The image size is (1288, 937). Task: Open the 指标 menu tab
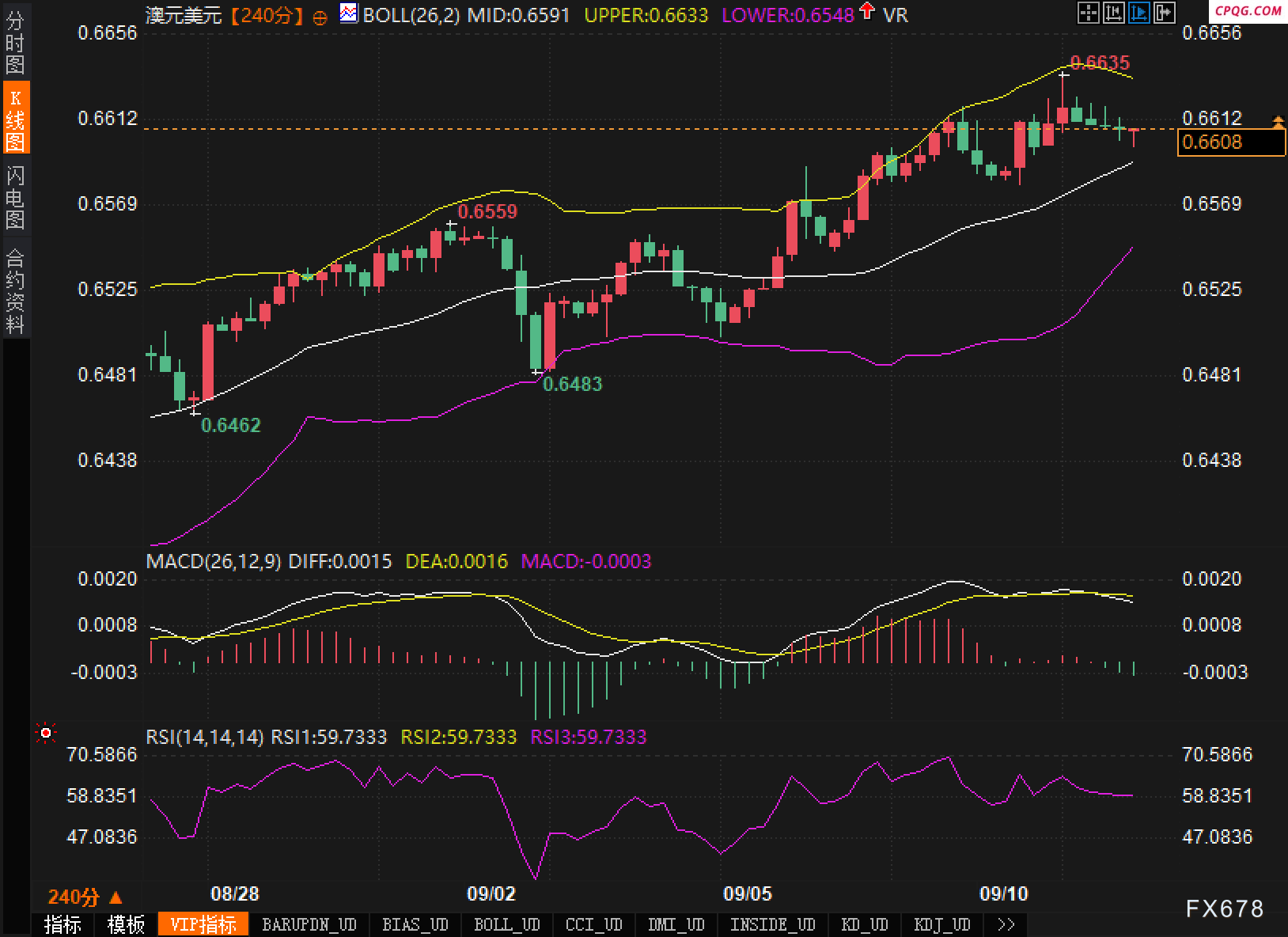tap(63, 924)
